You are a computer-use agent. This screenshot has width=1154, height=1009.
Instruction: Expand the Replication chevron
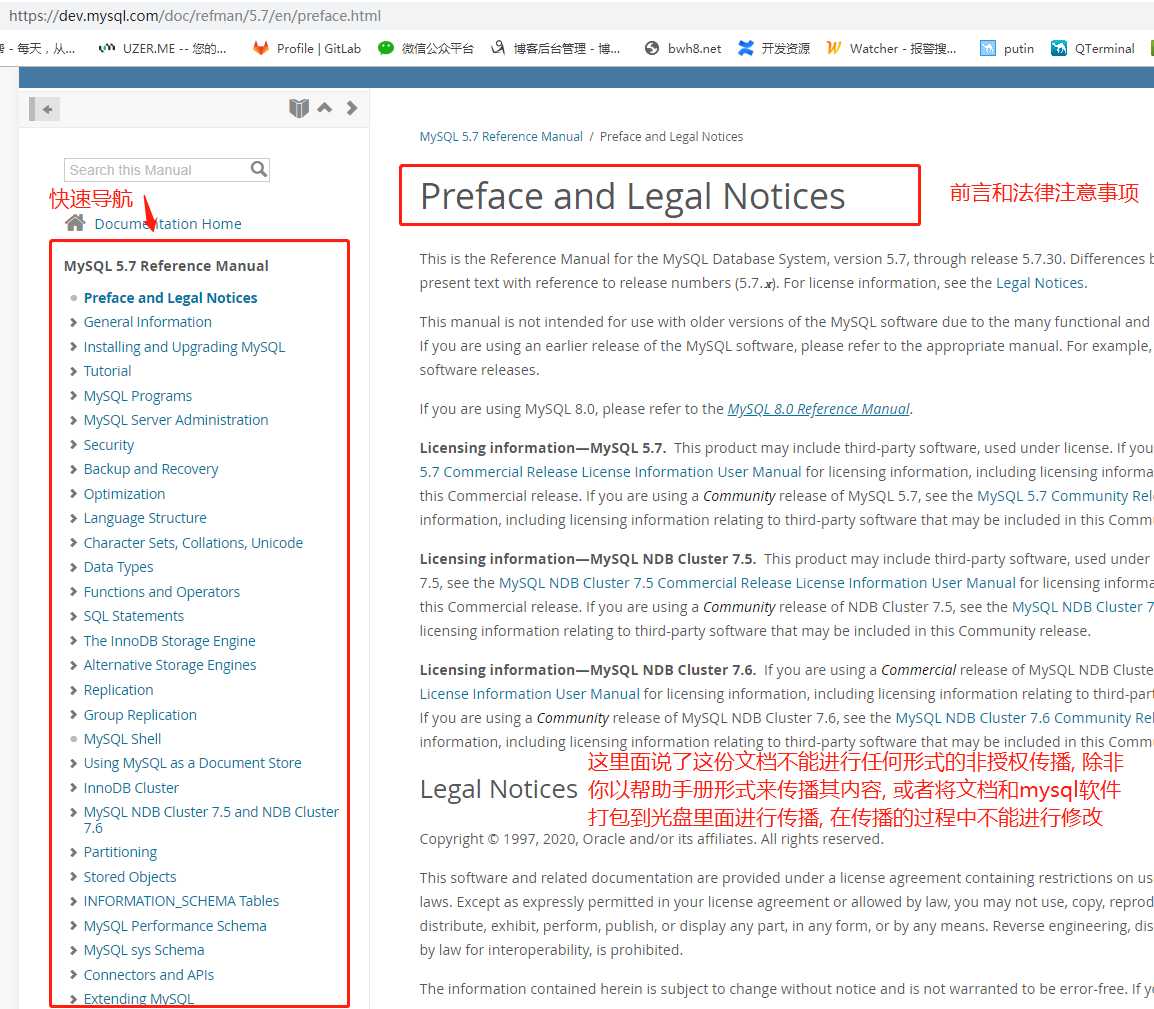click(x=73, y=690)
